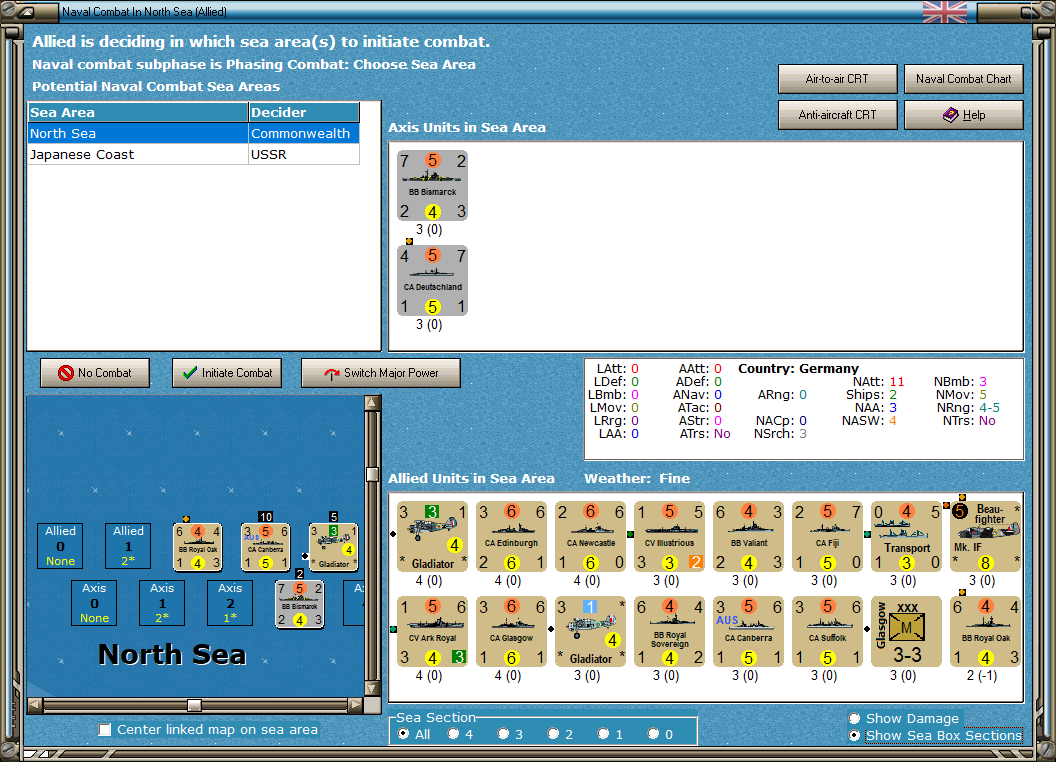The height and width of the screenshot is (762, 1056).
Task: Select the CA Edinburgh unit counter
Action: point(511,536)
